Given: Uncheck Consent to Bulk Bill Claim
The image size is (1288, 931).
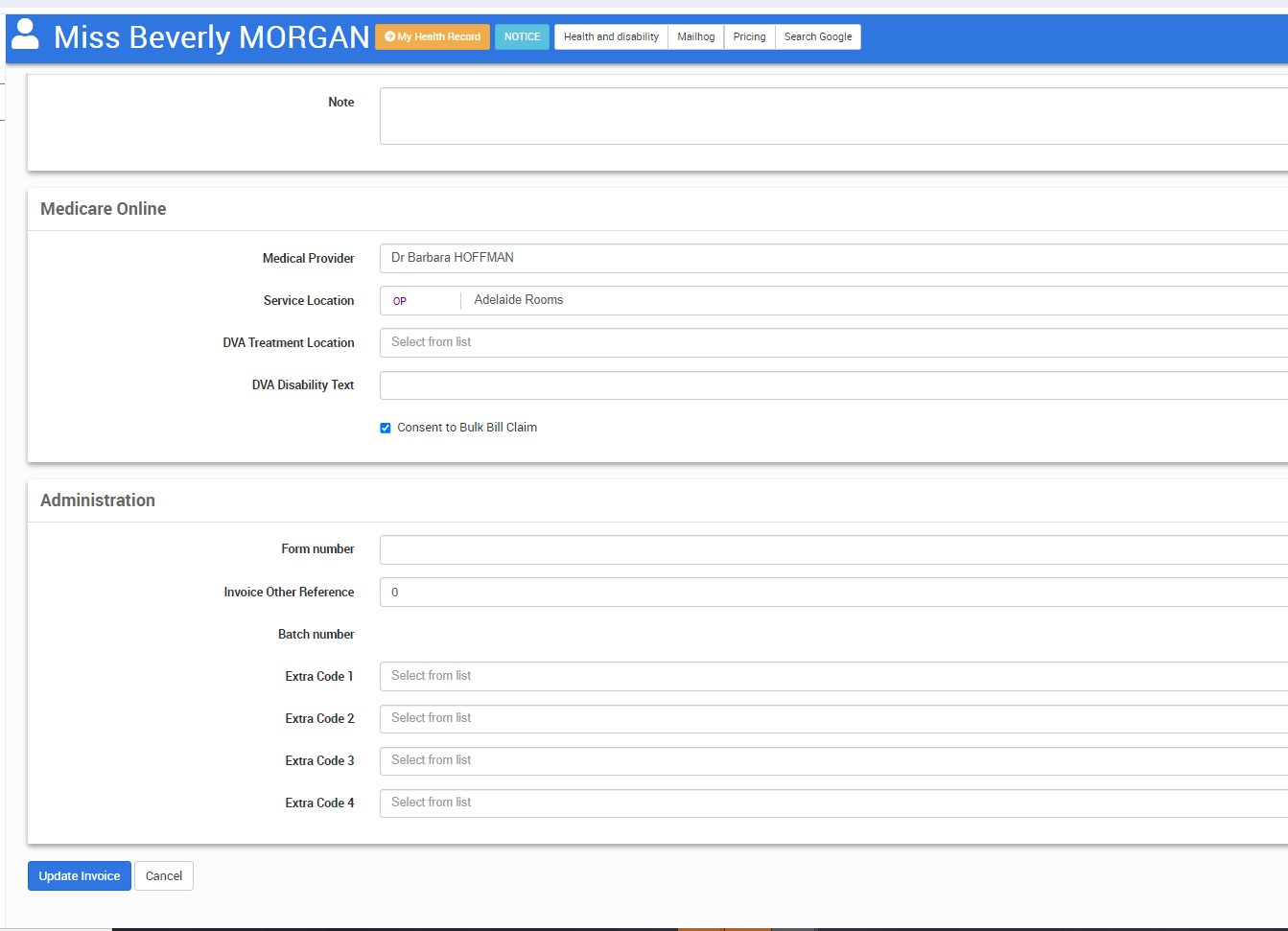Looking at the screenshot, I should [386, 428].
